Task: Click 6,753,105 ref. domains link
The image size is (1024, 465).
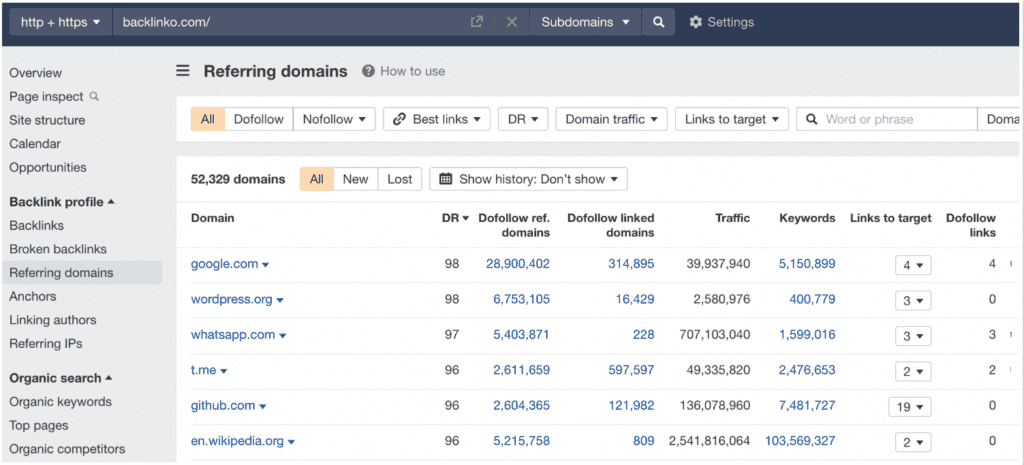Action: tap(522, 299)
